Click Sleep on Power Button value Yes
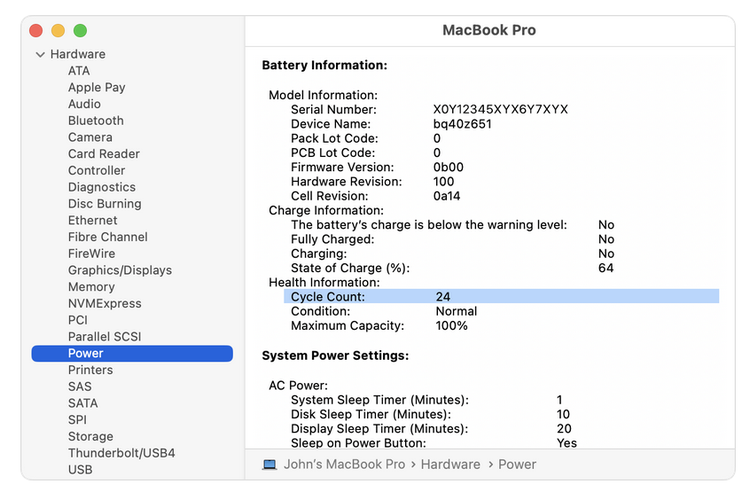 pyautogui.click(x=567, y=443)
